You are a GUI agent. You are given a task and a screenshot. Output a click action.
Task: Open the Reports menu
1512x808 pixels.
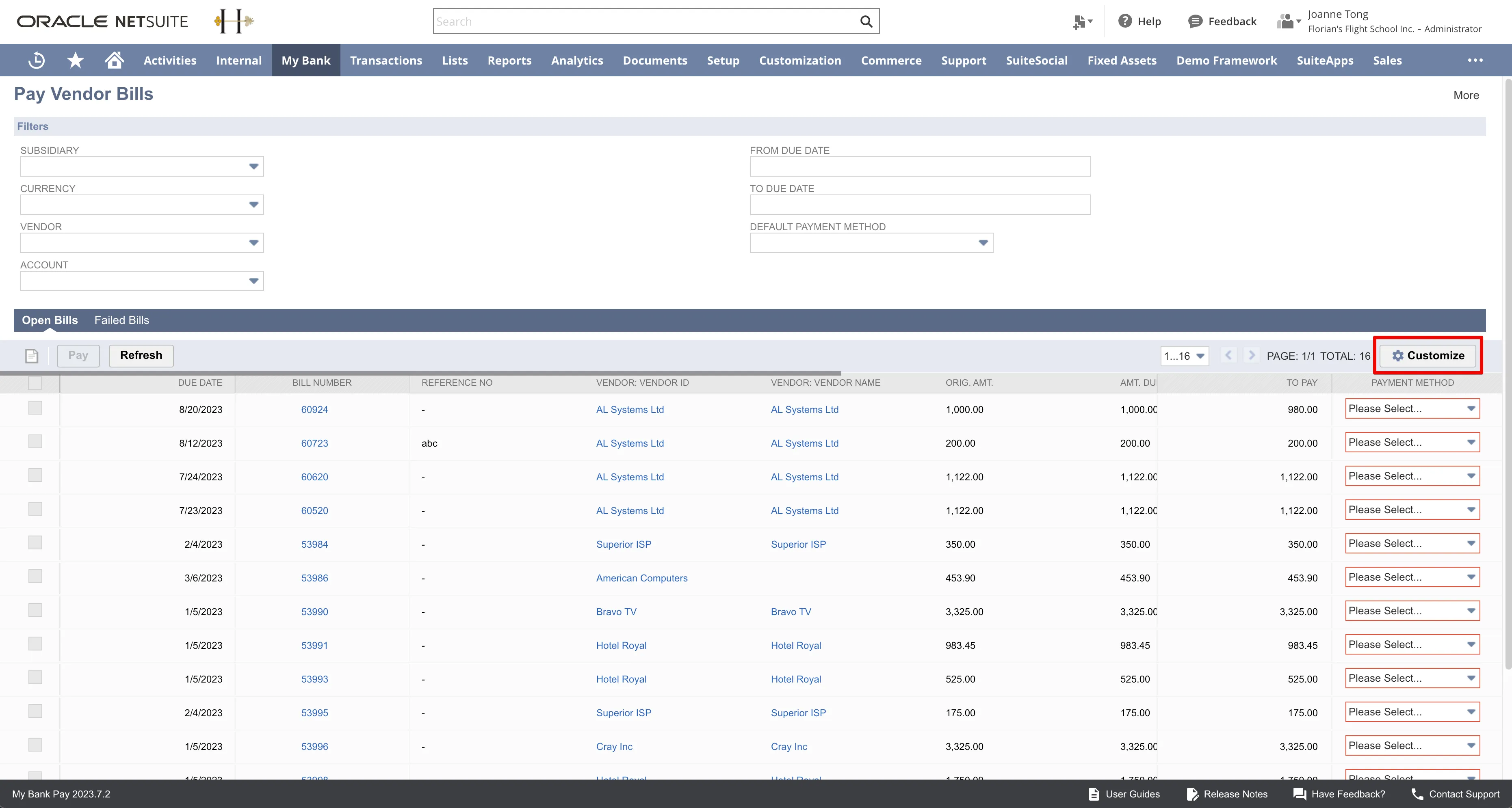[509, 60]
